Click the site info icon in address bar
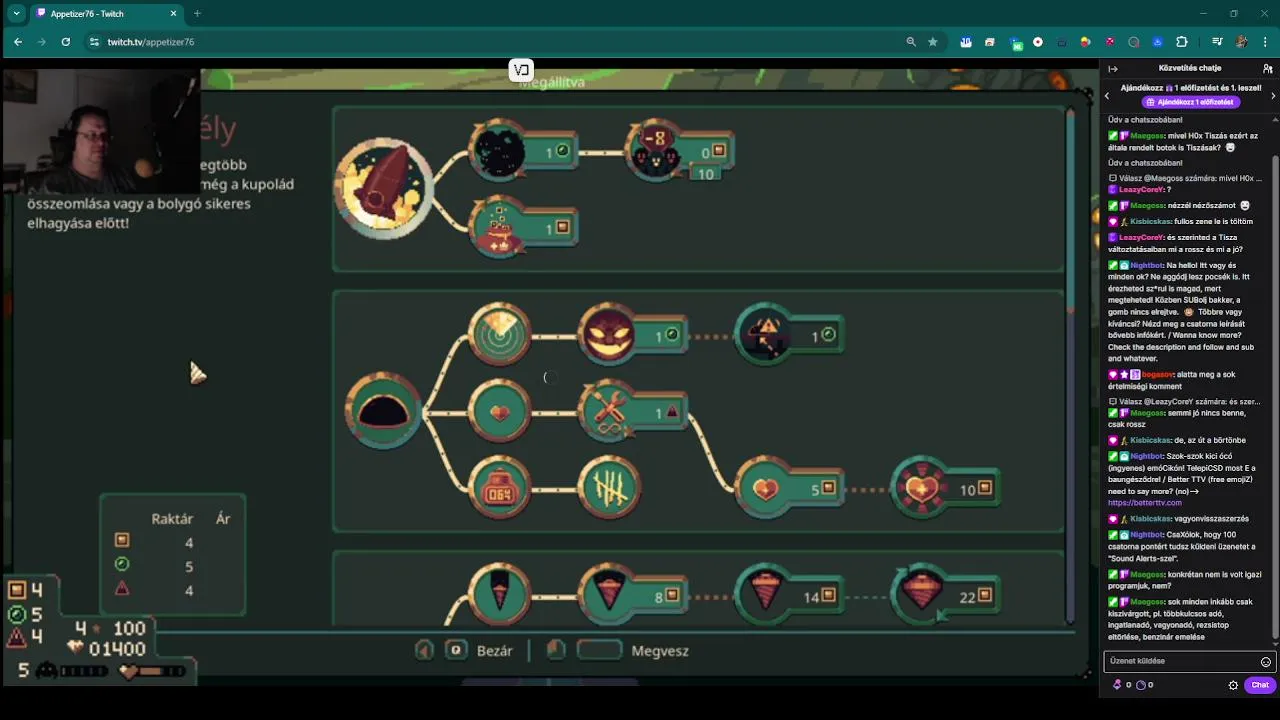Image resolution: width=1280 pixels, height=720 pixels. coord(94,42)
